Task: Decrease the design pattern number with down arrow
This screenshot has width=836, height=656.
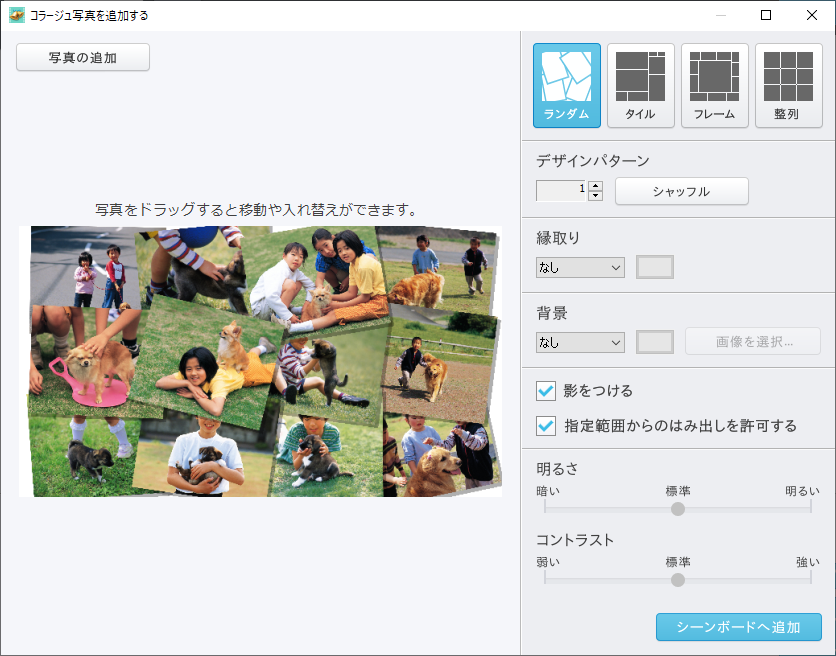Action: click(x=596, y=196)
